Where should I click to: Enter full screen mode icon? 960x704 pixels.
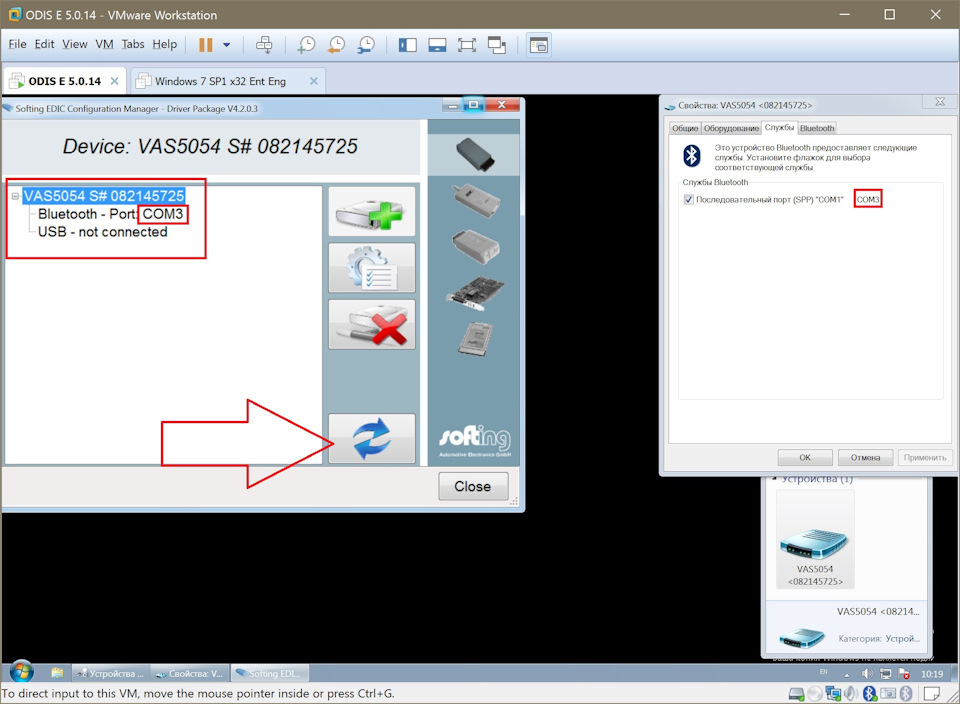[467, 45]
